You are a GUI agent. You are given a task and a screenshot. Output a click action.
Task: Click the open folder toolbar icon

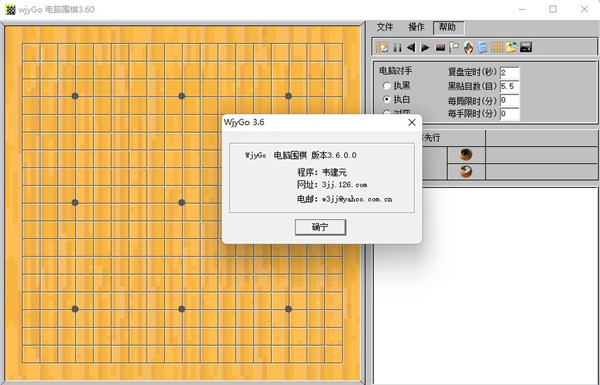tap(511, 47)
